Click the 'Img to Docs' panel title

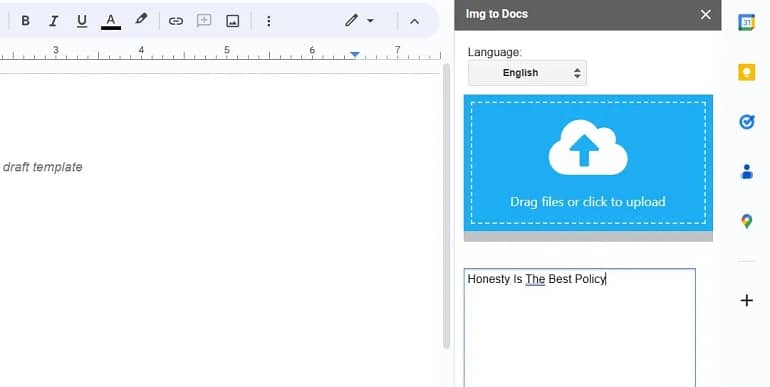click(x=496, y=14)
